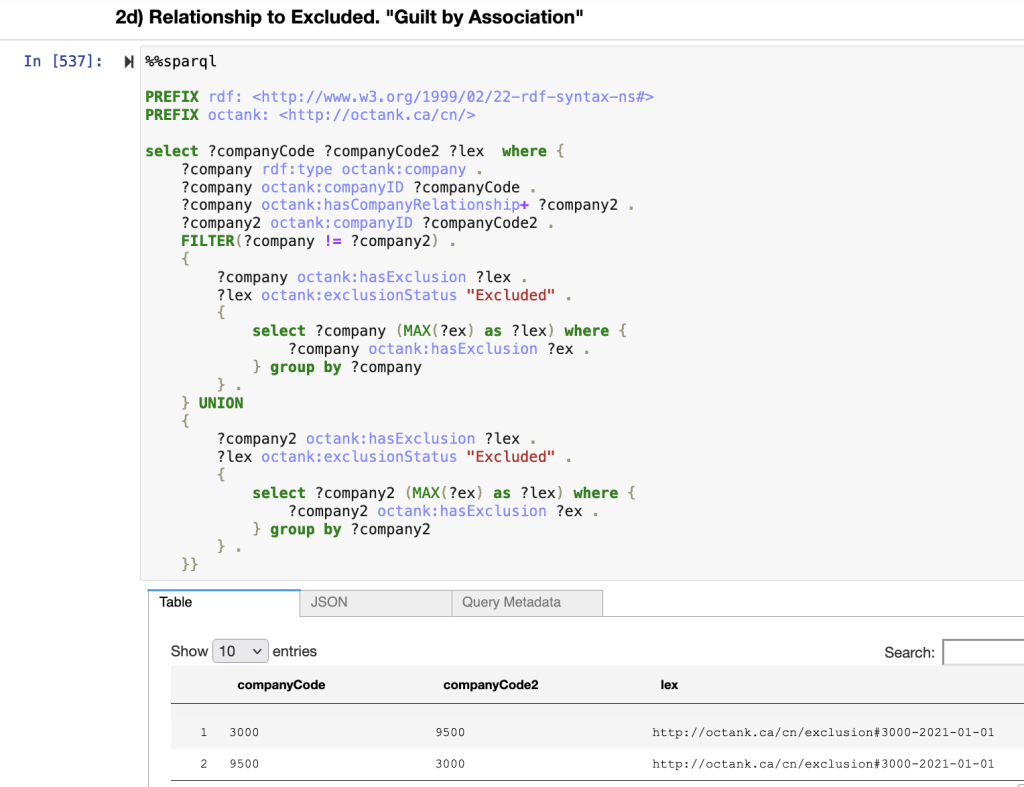1024x787 pixels.
Task: Sort by the companyCode column header
Action: 280,685
